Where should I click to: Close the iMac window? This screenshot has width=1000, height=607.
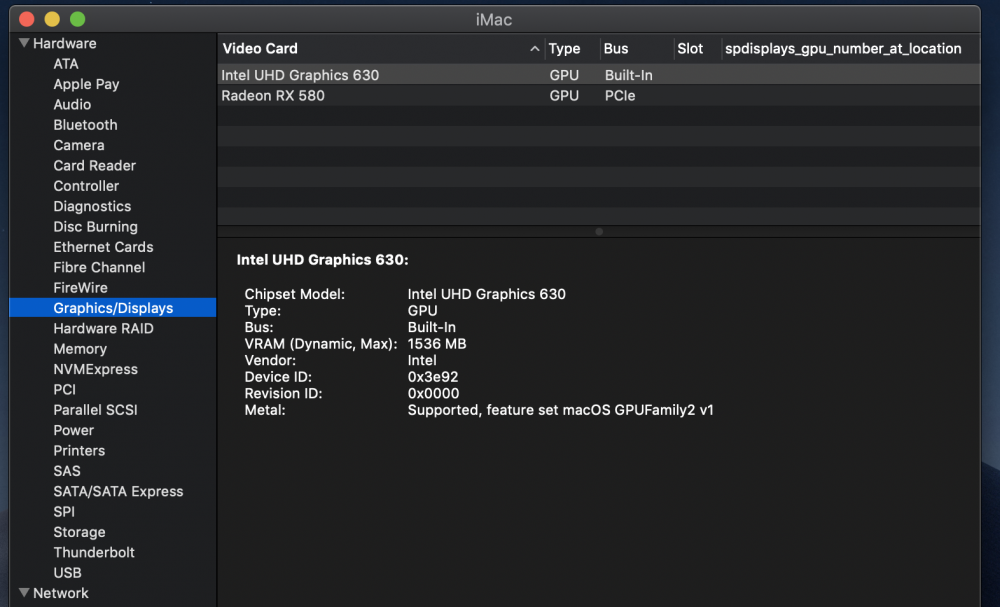(x=27, y=19)
